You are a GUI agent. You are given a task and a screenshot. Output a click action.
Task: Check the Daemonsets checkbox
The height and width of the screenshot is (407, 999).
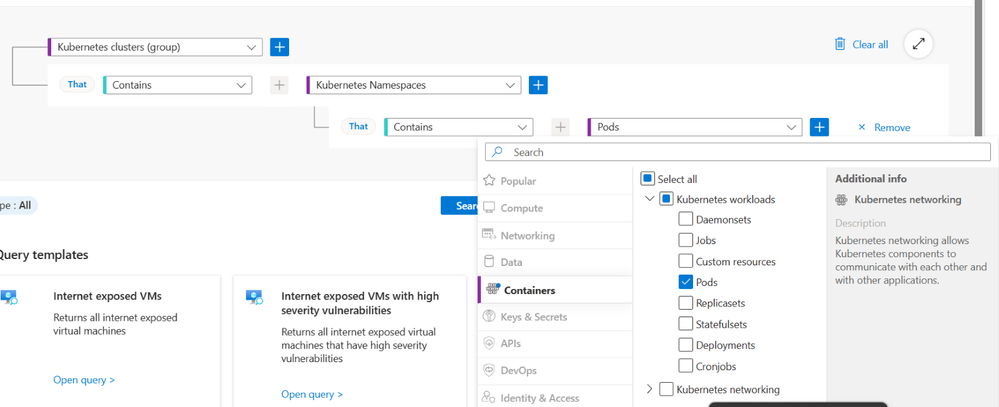click(686, 219)
